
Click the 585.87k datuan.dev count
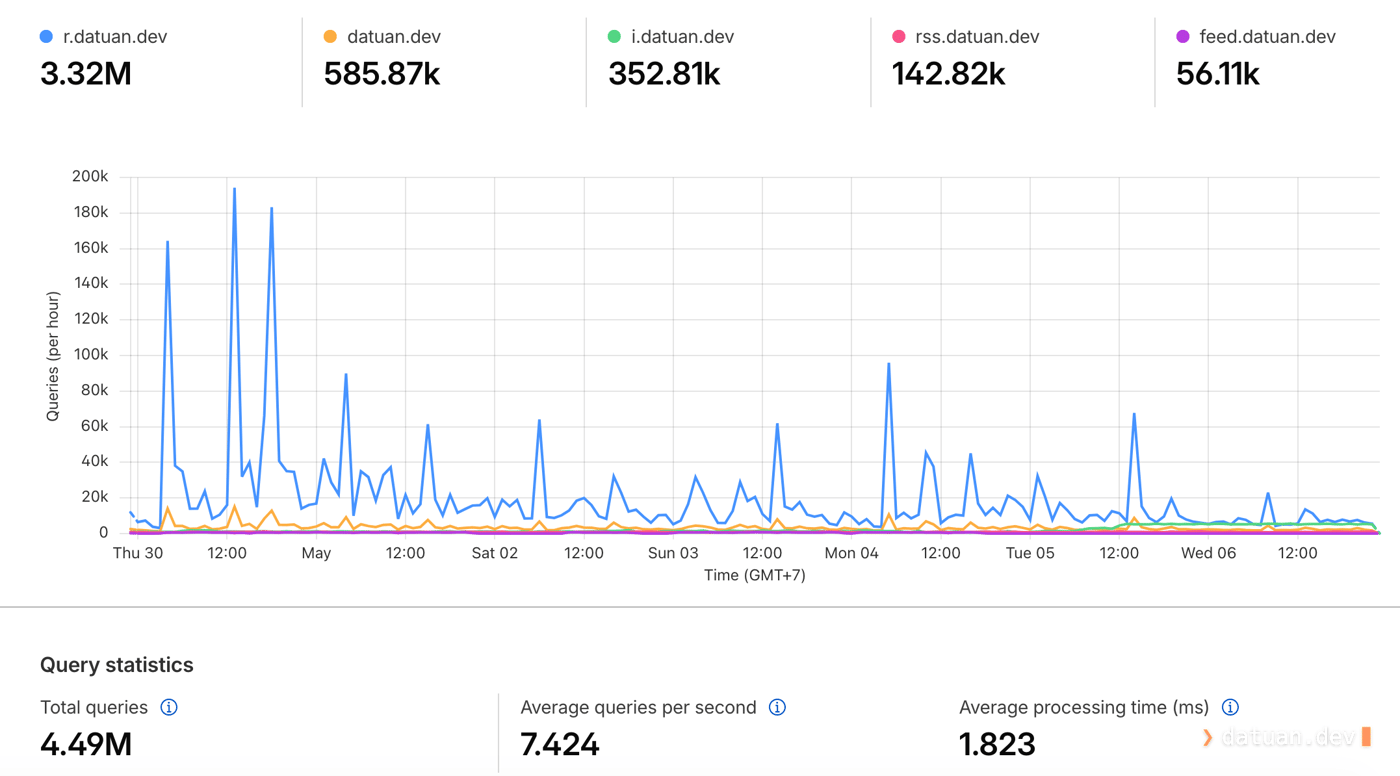(x=382, y=74)
